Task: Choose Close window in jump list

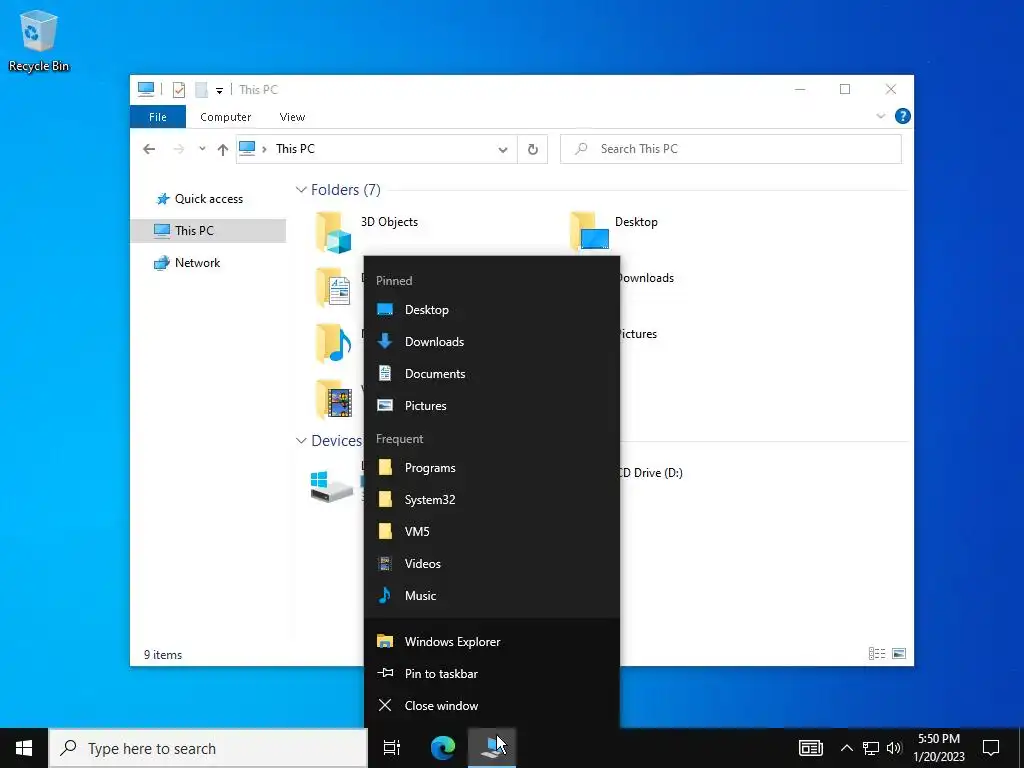Action: pos(492,706)
